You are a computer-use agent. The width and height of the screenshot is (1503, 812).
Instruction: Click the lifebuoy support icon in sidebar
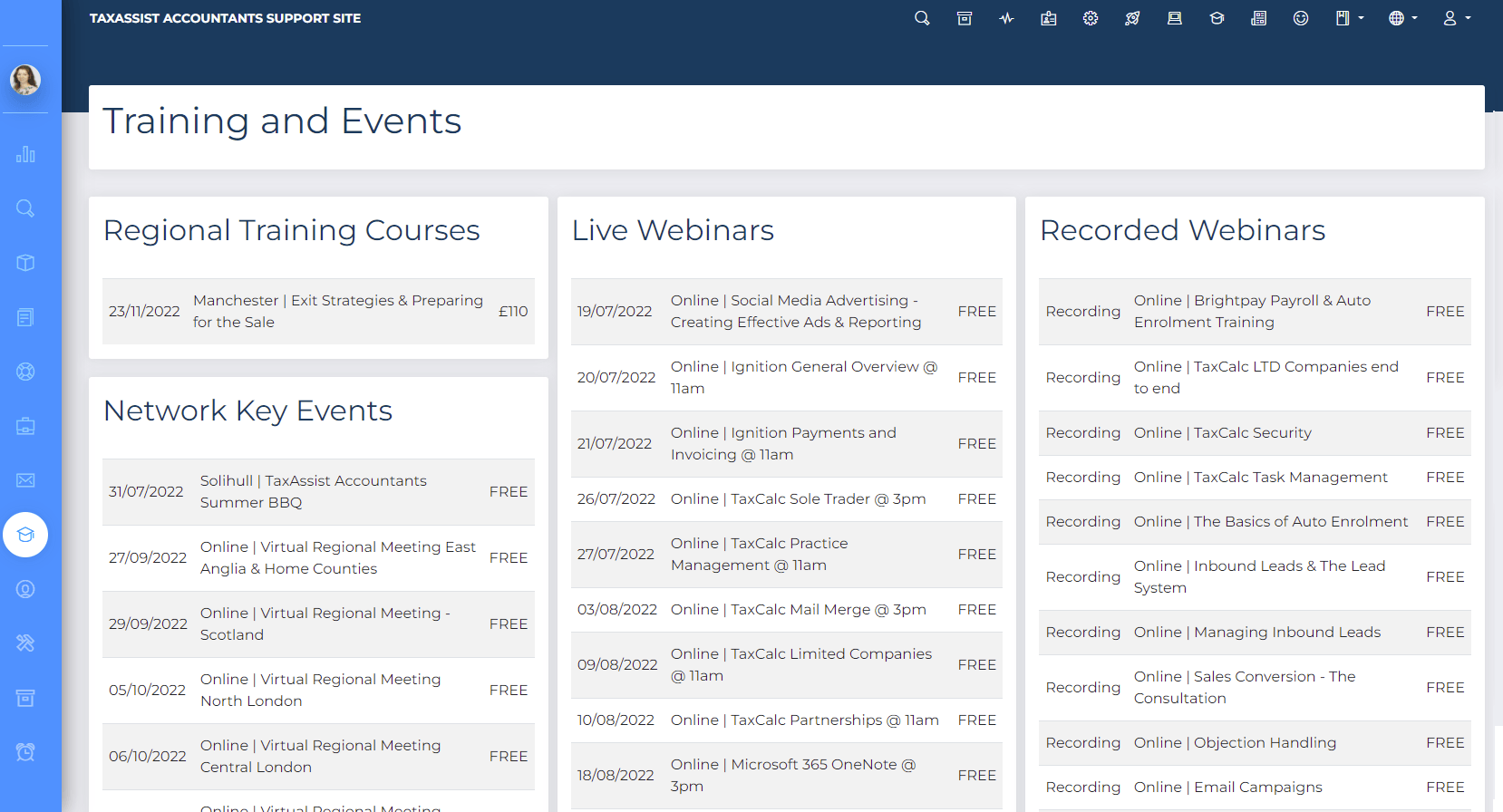[25, 372]
